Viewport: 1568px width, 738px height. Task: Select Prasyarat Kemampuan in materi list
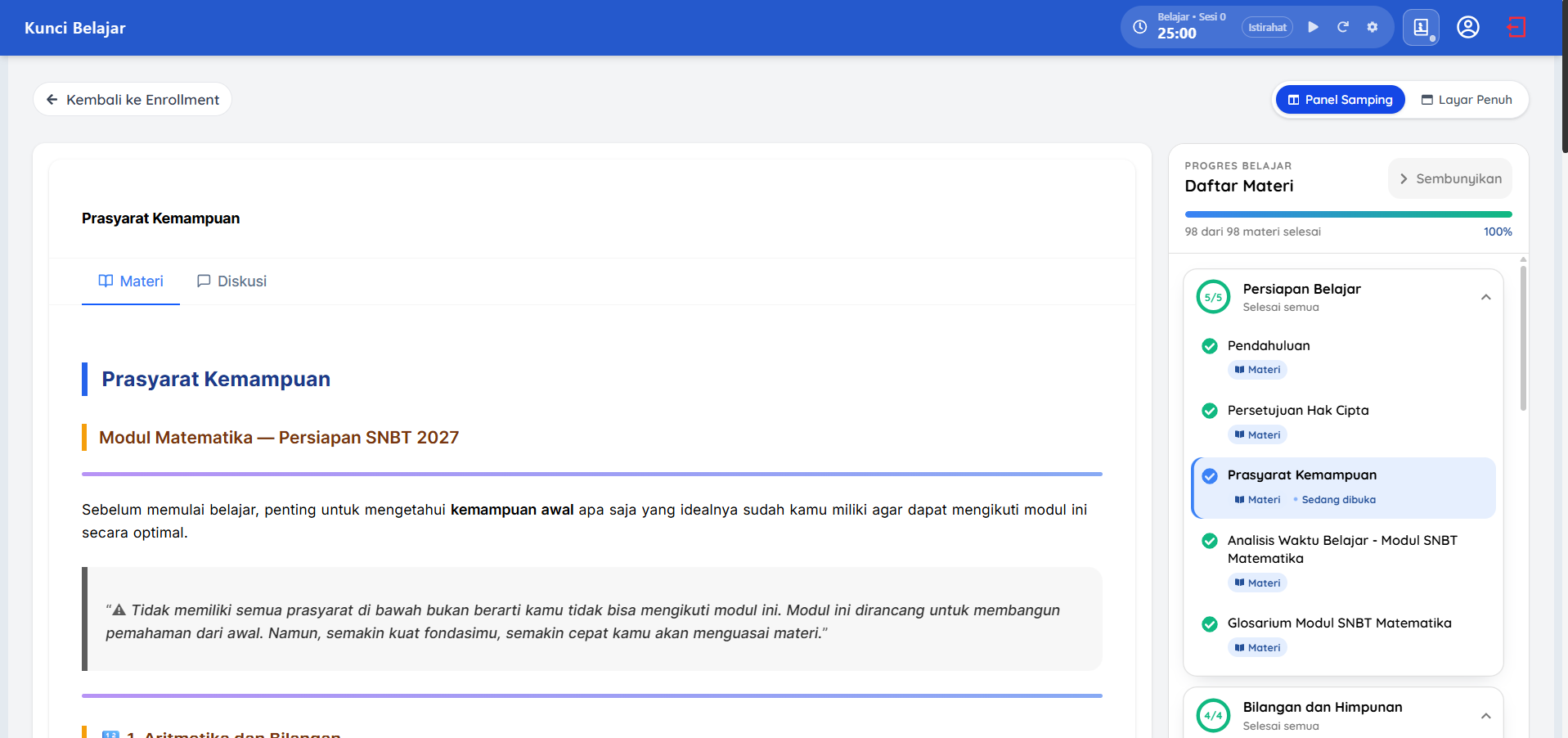1343,488
